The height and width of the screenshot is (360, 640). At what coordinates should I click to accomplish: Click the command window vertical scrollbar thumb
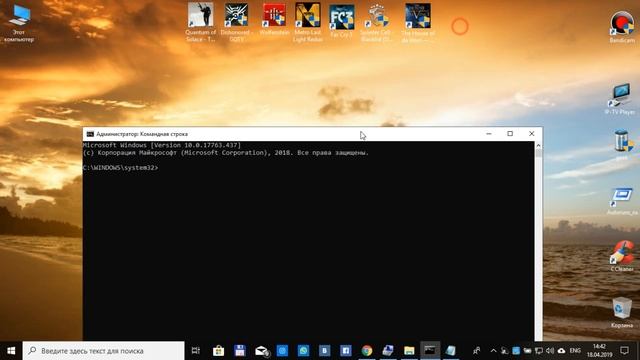coord(538,153)
